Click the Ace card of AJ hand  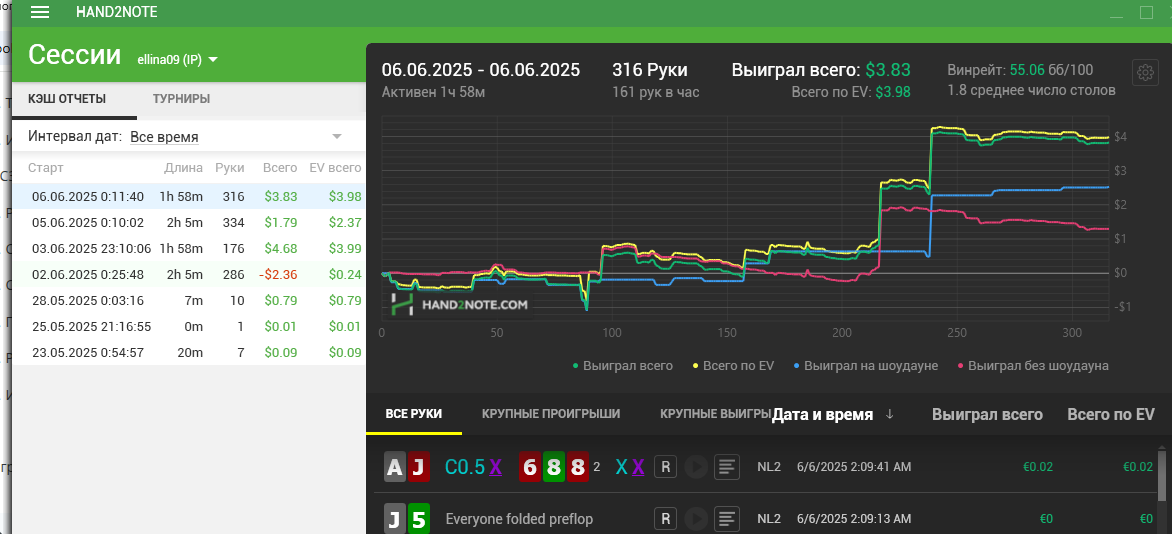coord(395,467)
